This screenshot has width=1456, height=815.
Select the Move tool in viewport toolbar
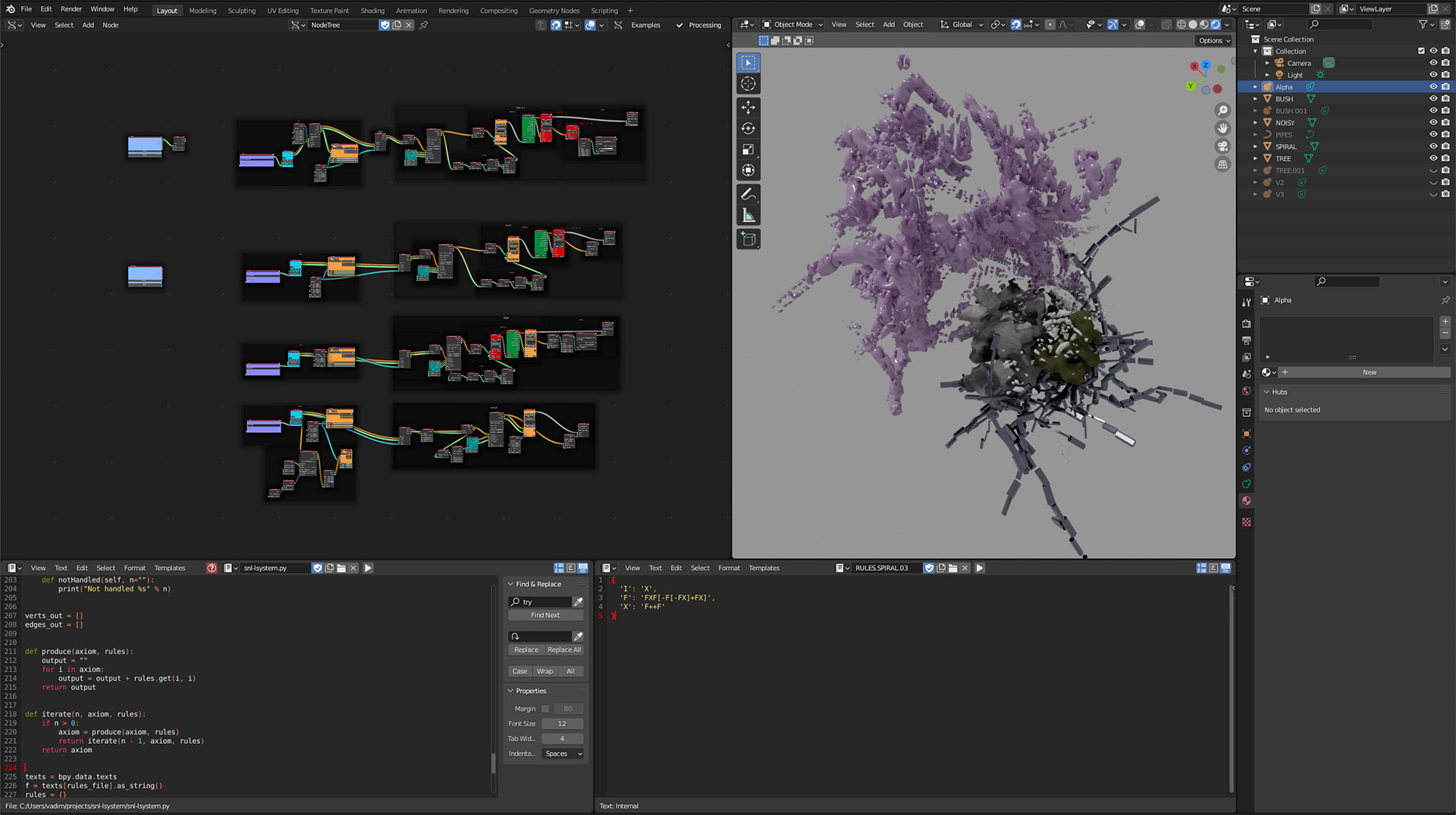pyautogui.click(x=748, y=108)
